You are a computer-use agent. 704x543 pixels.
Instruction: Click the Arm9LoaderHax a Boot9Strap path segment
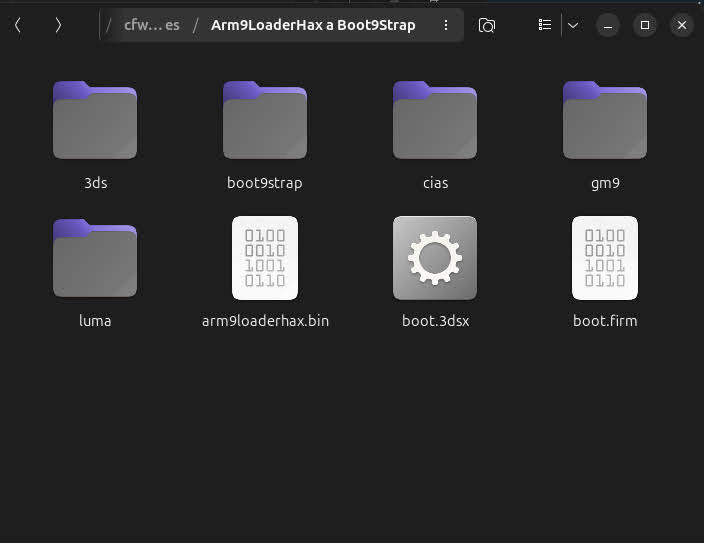coord(313,25)
